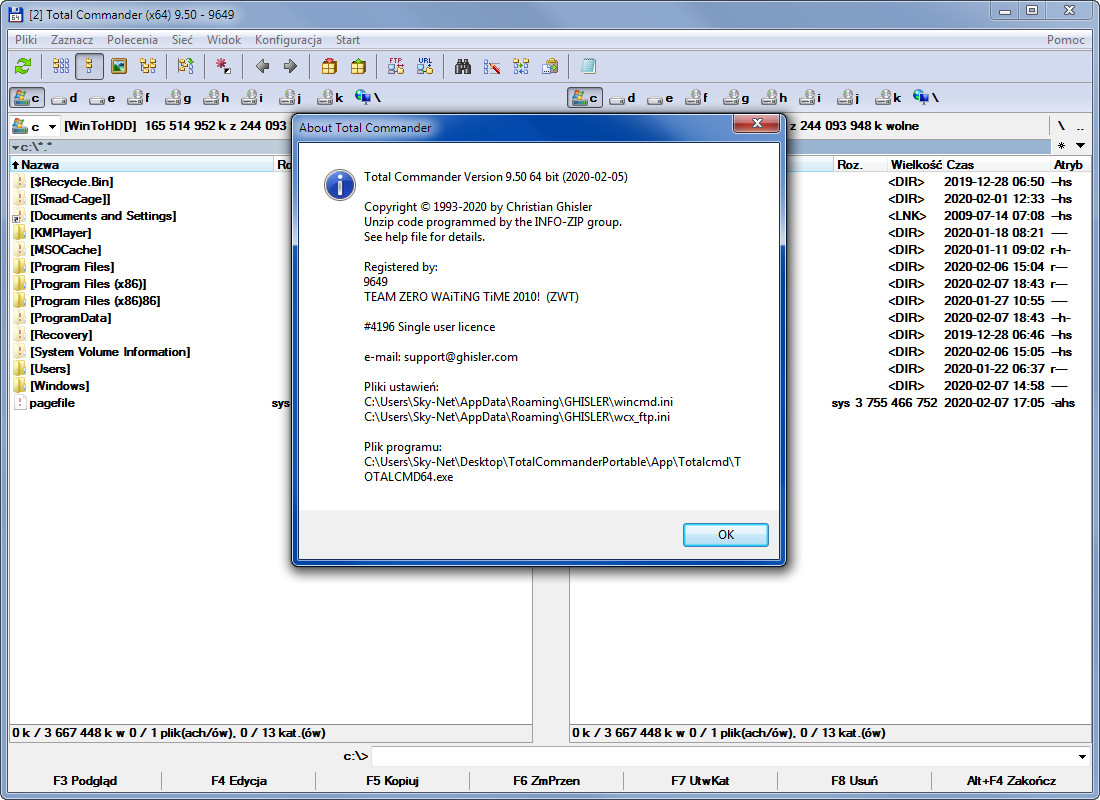Open command line history dropdown
The image size is (1100, 800).
pos(1082,756)
